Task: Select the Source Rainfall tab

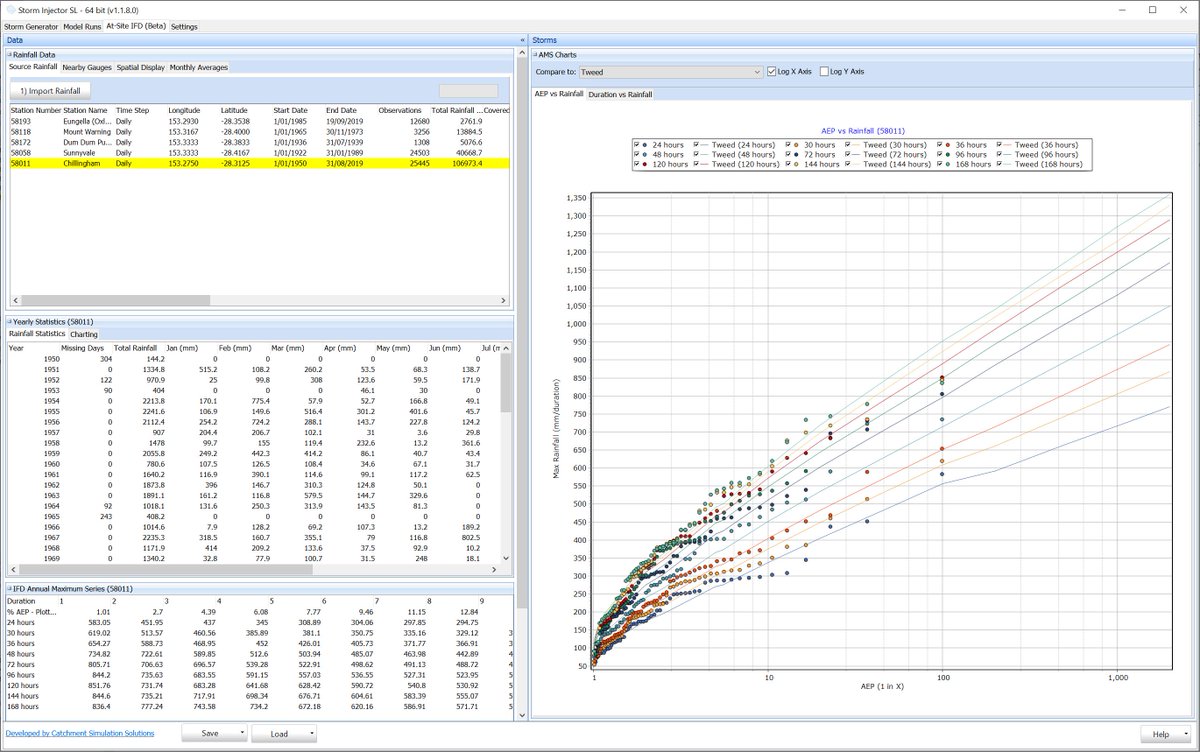Action: (x=33, y=67)
